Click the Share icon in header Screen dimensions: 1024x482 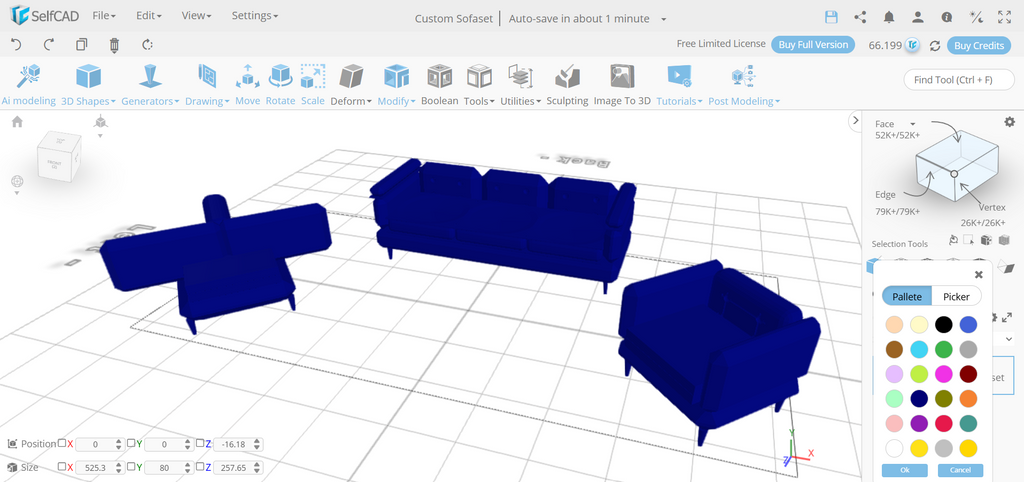pos(861,17)
